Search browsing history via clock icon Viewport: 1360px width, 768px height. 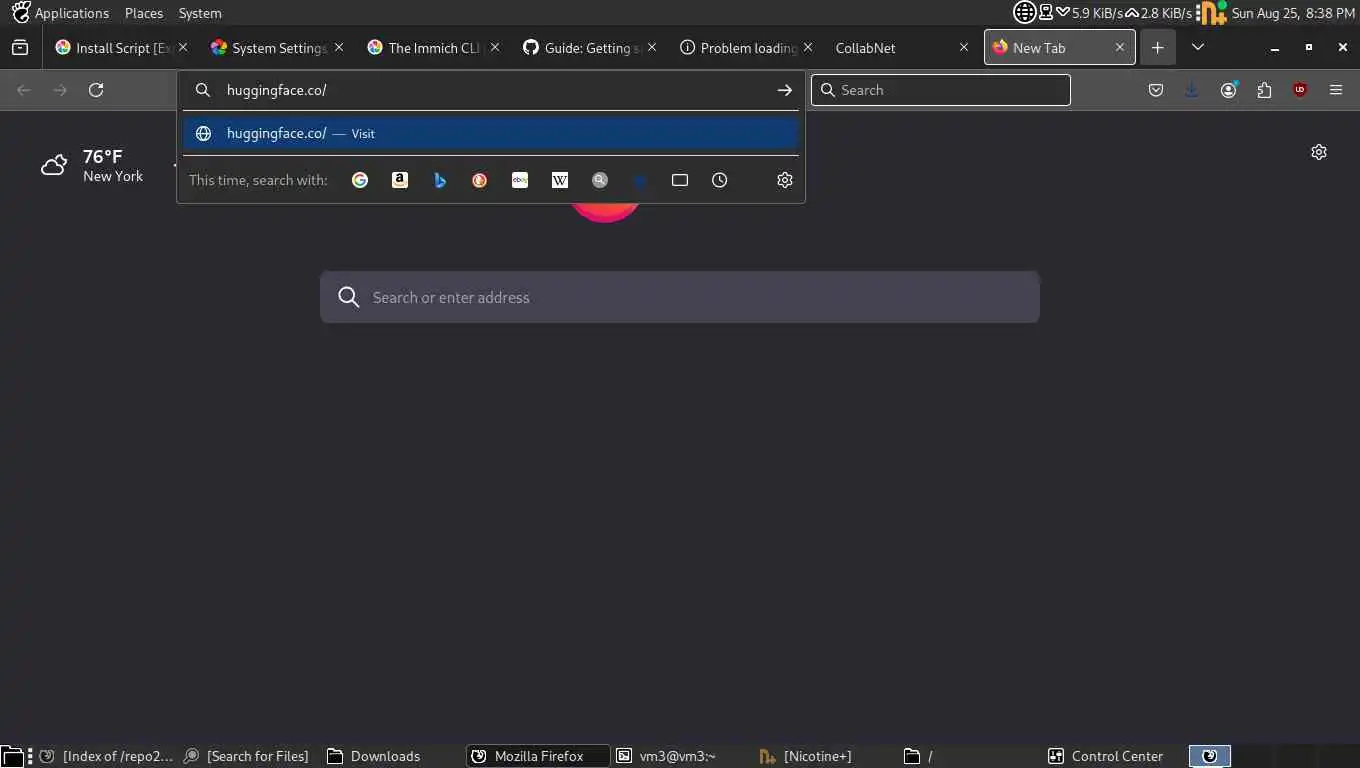(720, 180)
